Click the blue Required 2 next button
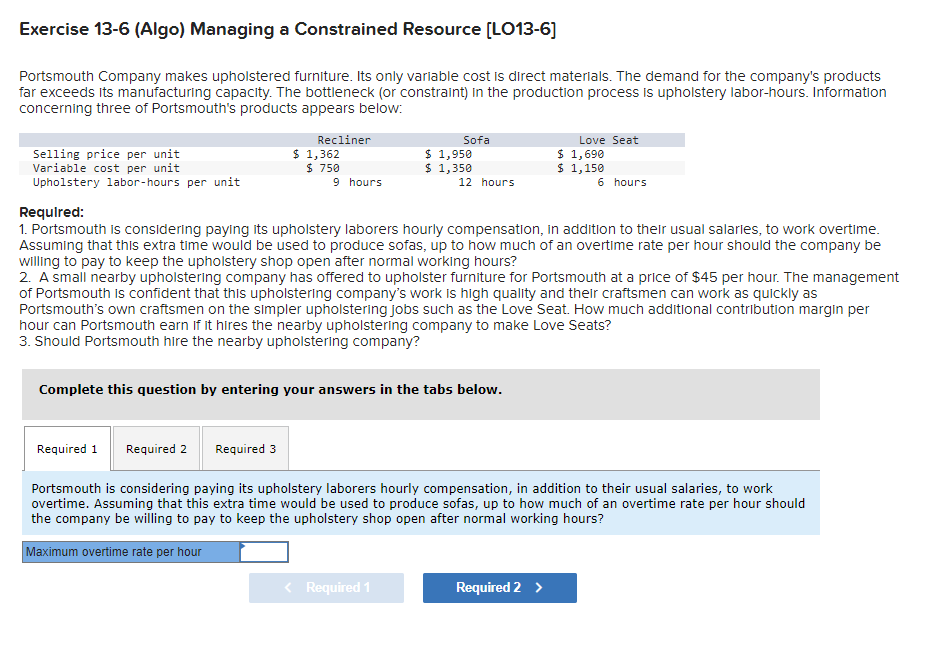The width and height of the screenshot is (952, 667). tap(500, 587)
